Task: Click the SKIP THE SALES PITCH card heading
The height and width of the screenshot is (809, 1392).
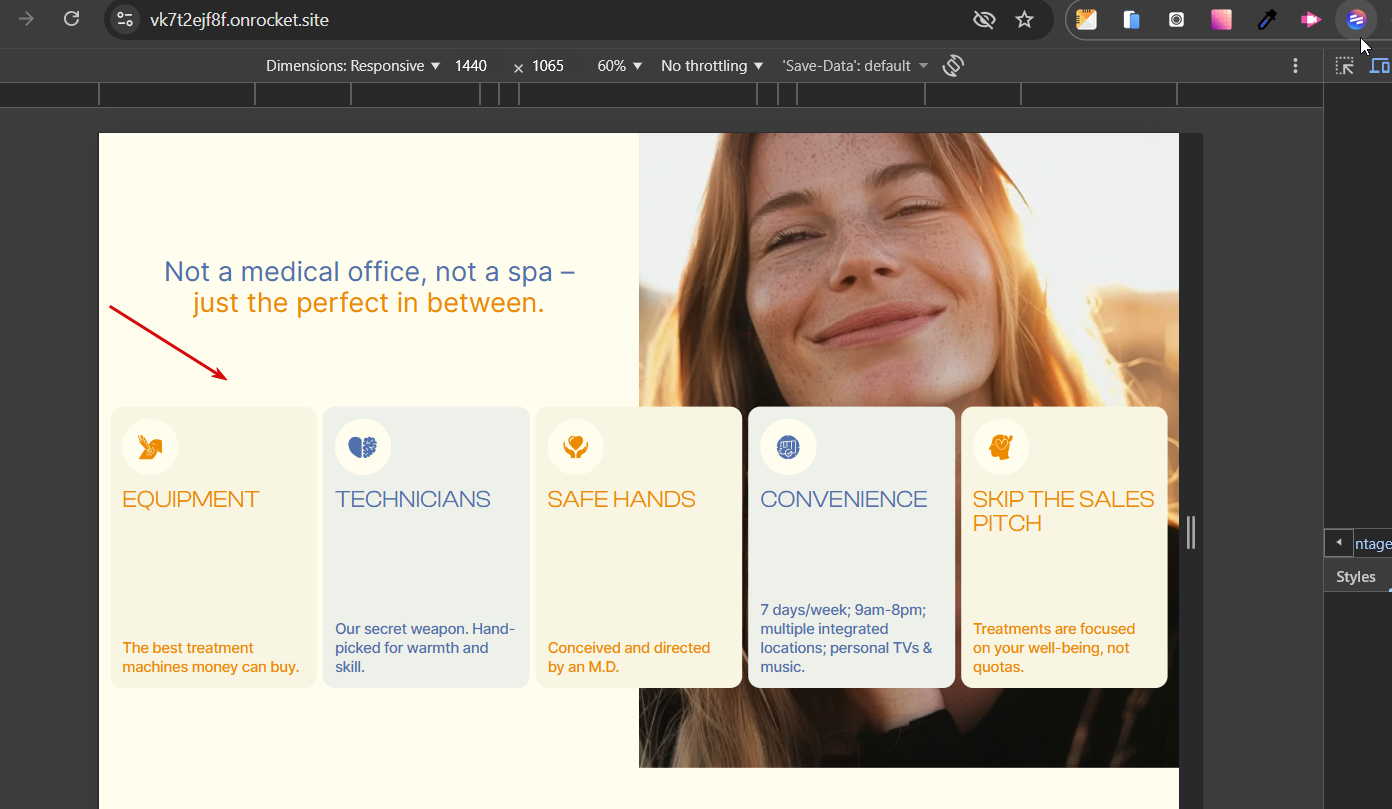Action: pyautogui.click(x=1063, y=511)
